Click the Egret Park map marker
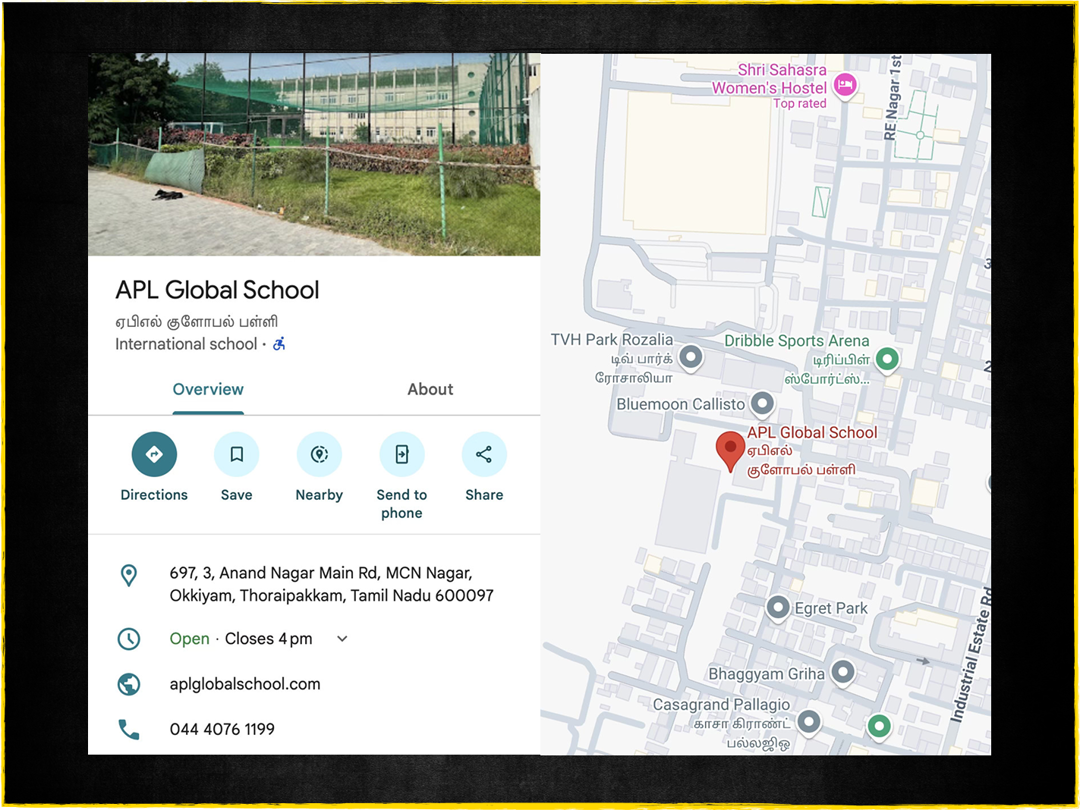The image size is (1080, 810). 778,610
